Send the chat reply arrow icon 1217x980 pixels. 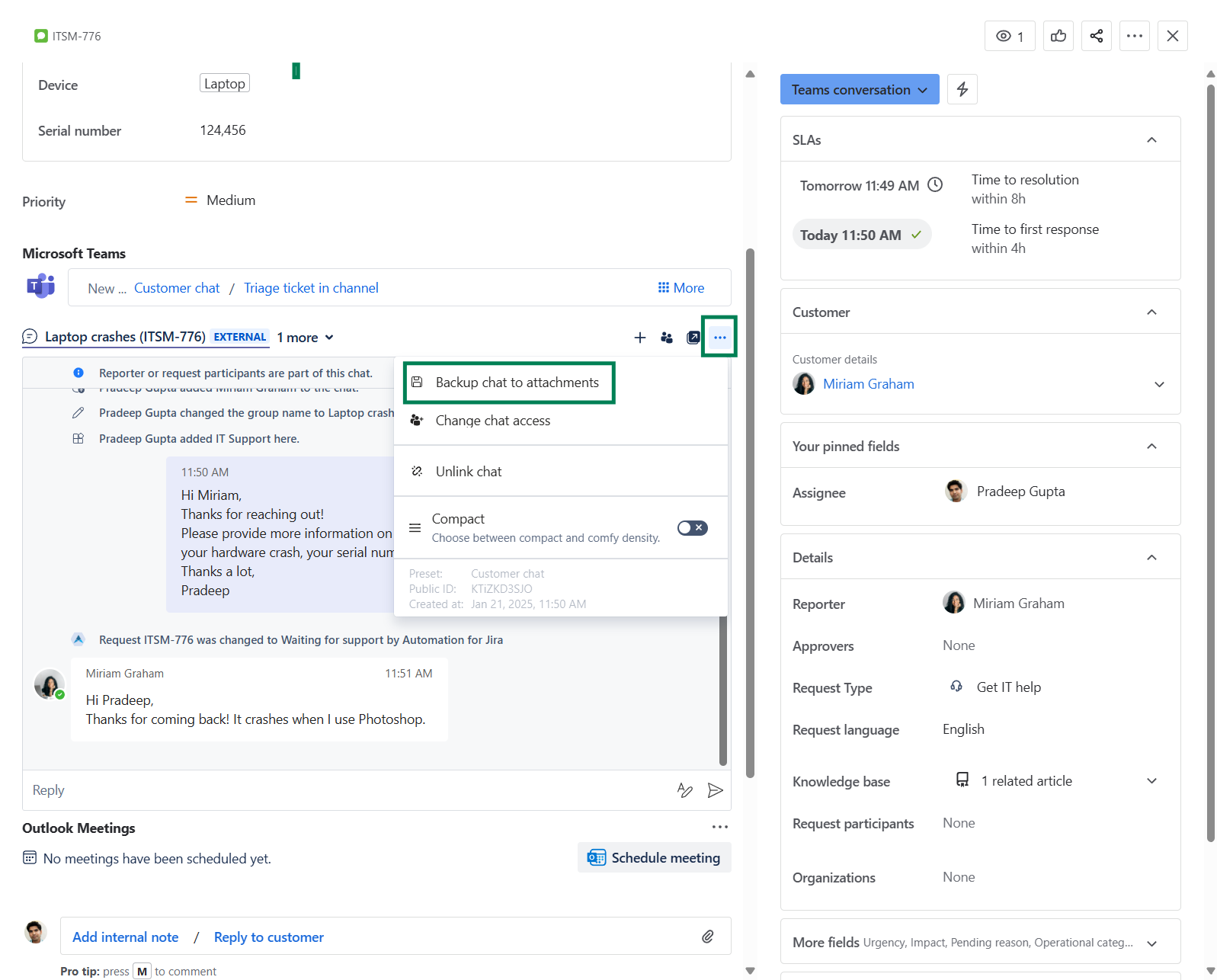click(x=715, y=790)
